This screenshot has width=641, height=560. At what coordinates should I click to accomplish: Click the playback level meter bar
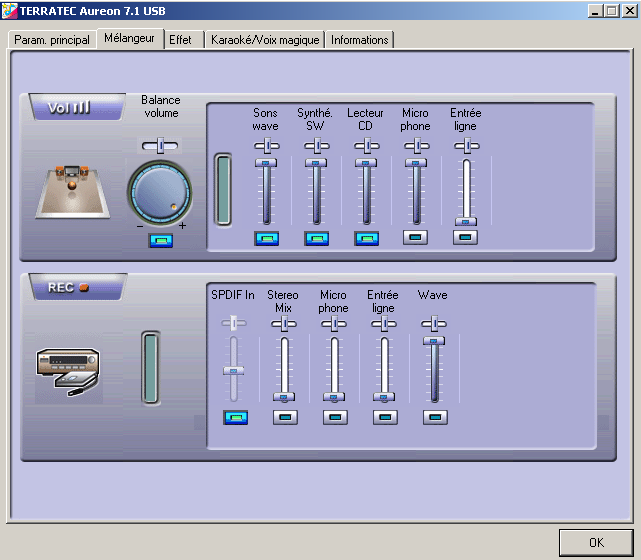point(223,190)
